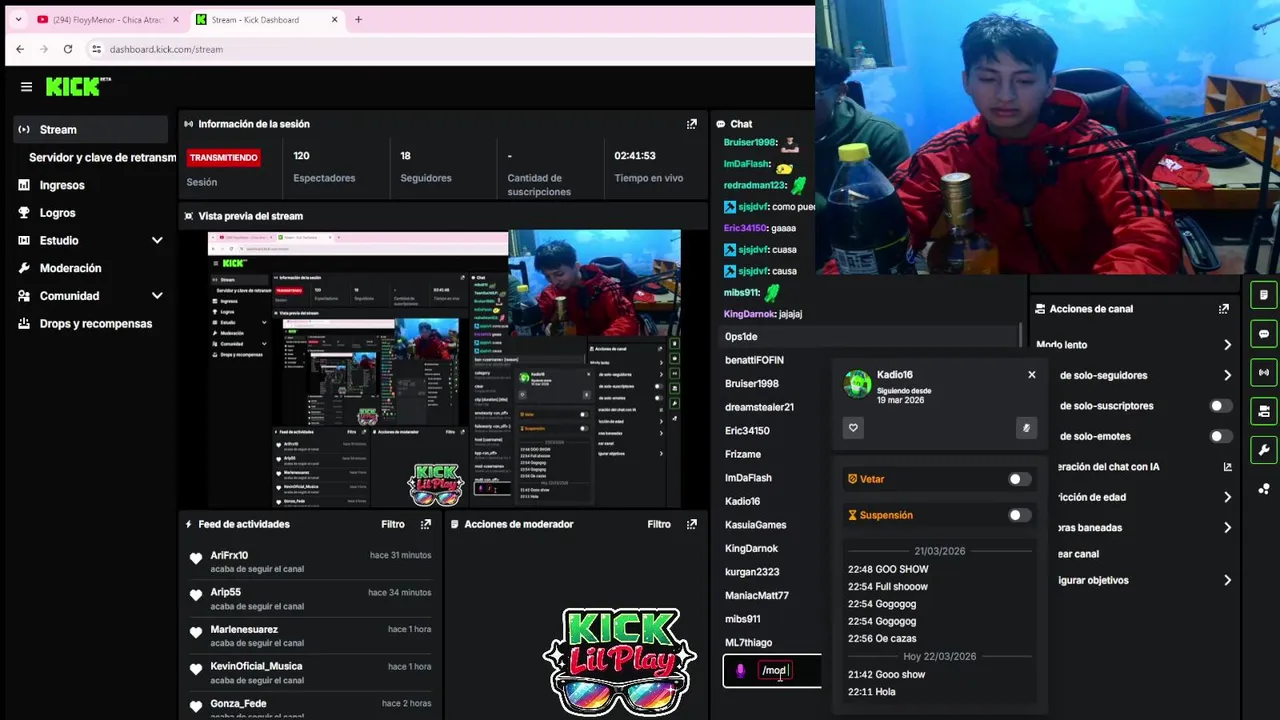
Task: Open the chat AI moderation external link icon
Action: [x=1227, y=467]
